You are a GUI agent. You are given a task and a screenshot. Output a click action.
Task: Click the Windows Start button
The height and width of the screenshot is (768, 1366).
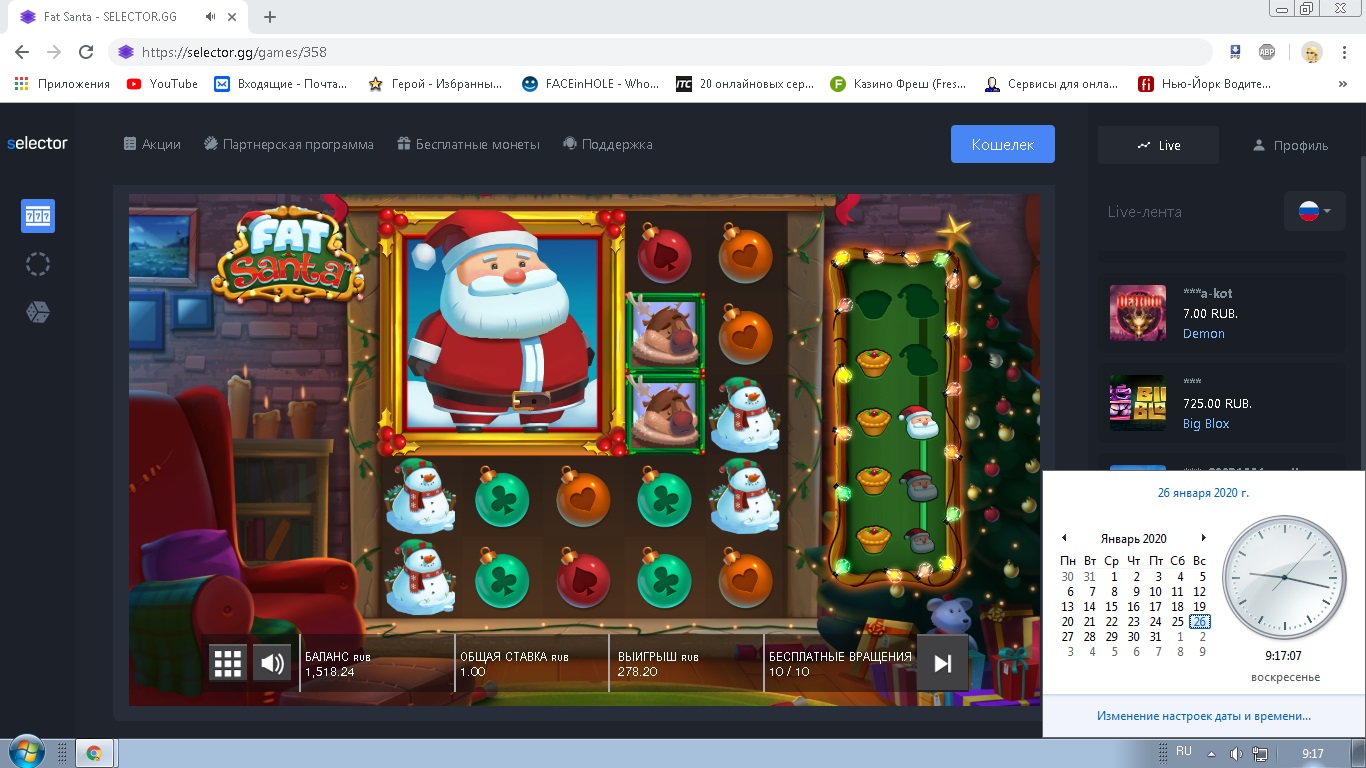pyautogui.click(x=24, y=753)
